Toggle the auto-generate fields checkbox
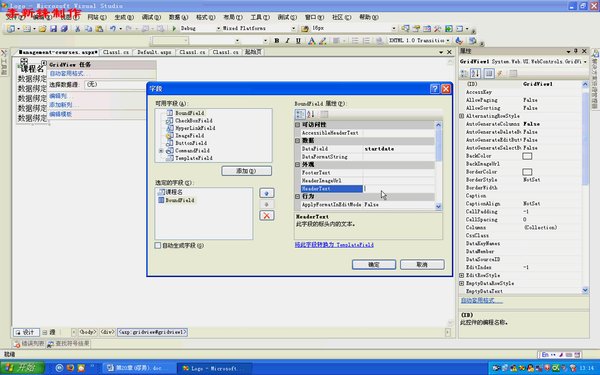The width and height of the screenshot is (600, 375). (158, 245)
